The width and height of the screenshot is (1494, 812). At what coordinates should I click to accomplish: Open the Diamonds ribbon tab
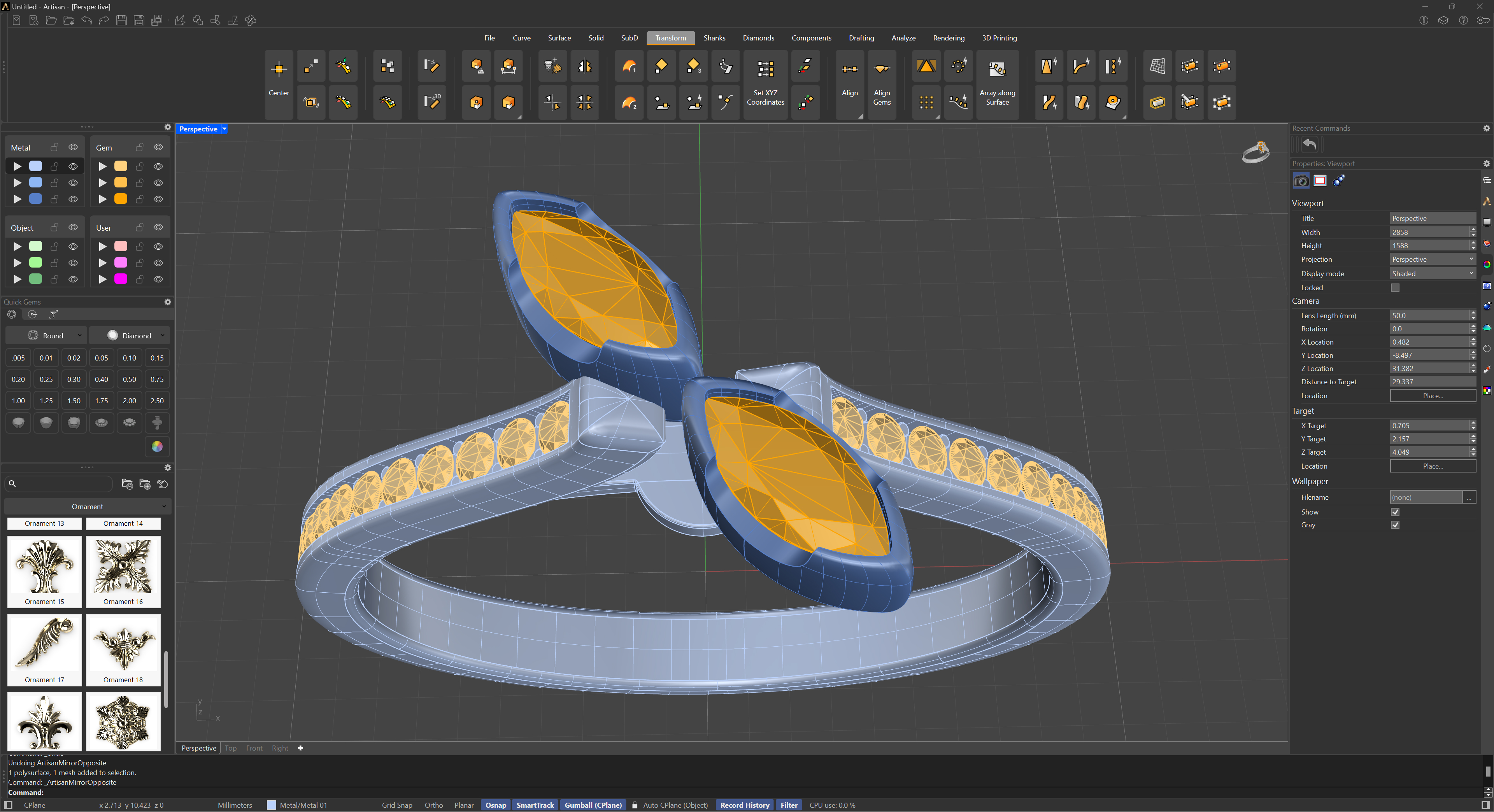(x=758, y=38)
